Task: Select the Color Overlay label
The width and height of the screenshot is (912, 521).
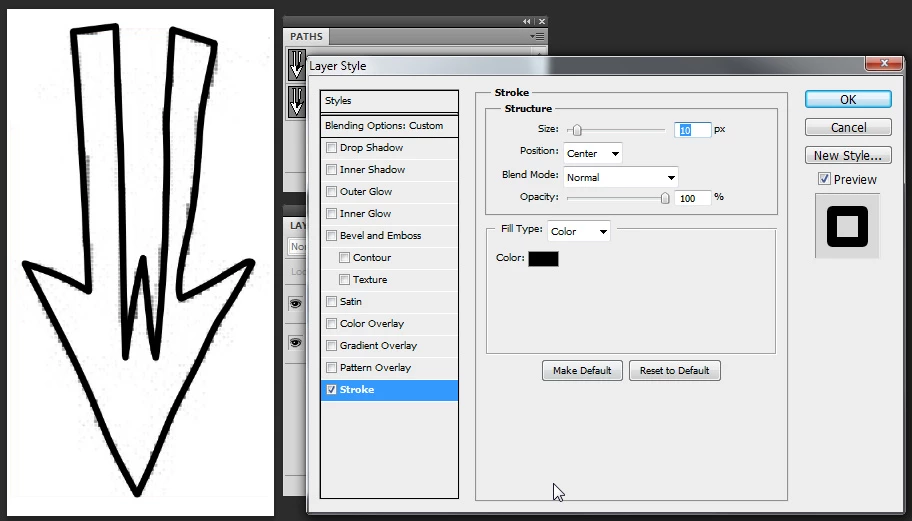Action: point(372,323)
